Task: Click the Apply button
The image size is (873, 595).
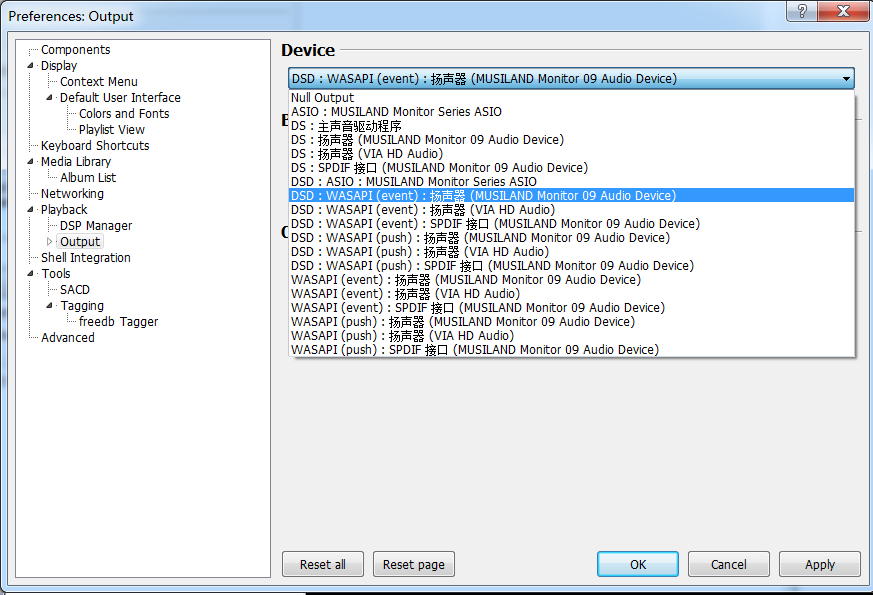Action: [x=819, y=564]
